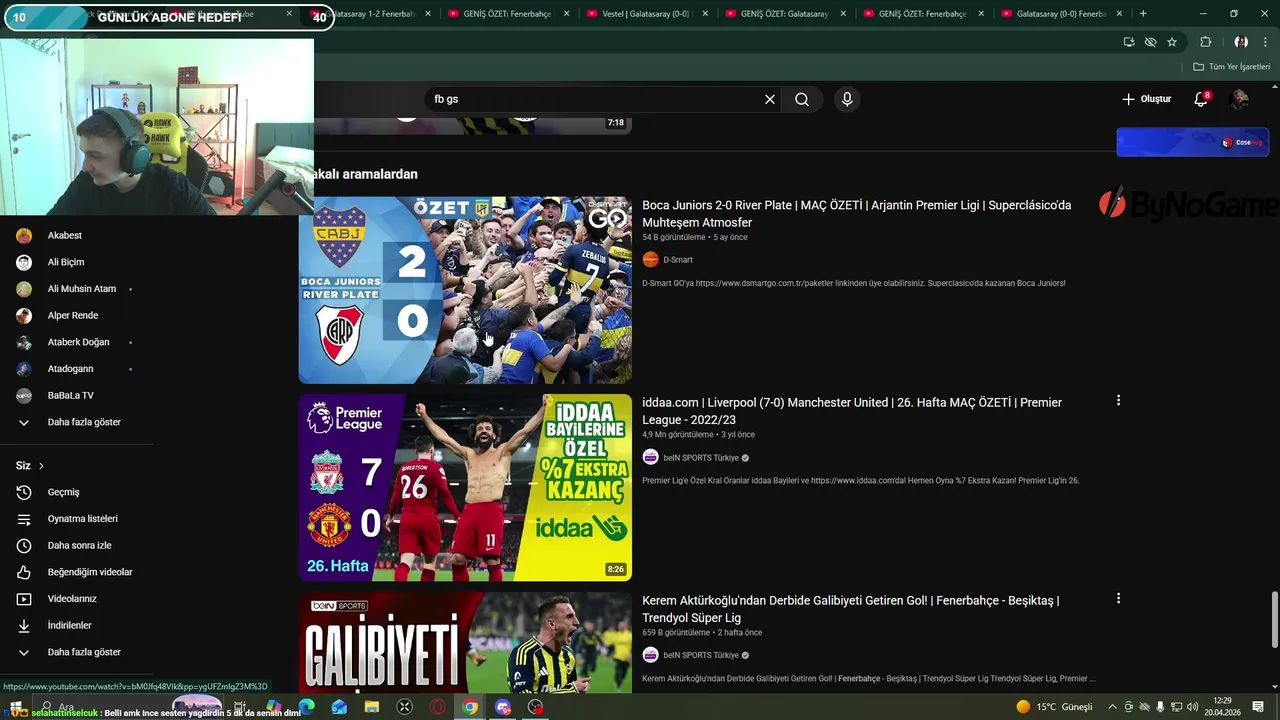This screenshot has width=1280, height=720.
Task: Open Chrome three-dot menu
Action: click(x=1266, y=42)
